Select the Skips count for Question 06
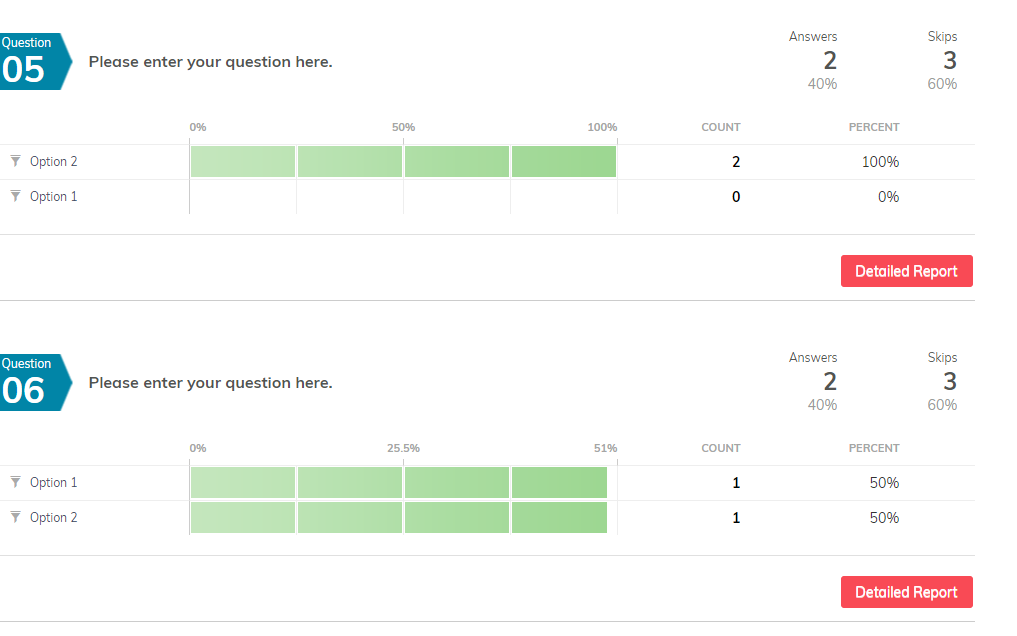 [x=949, y=381]
